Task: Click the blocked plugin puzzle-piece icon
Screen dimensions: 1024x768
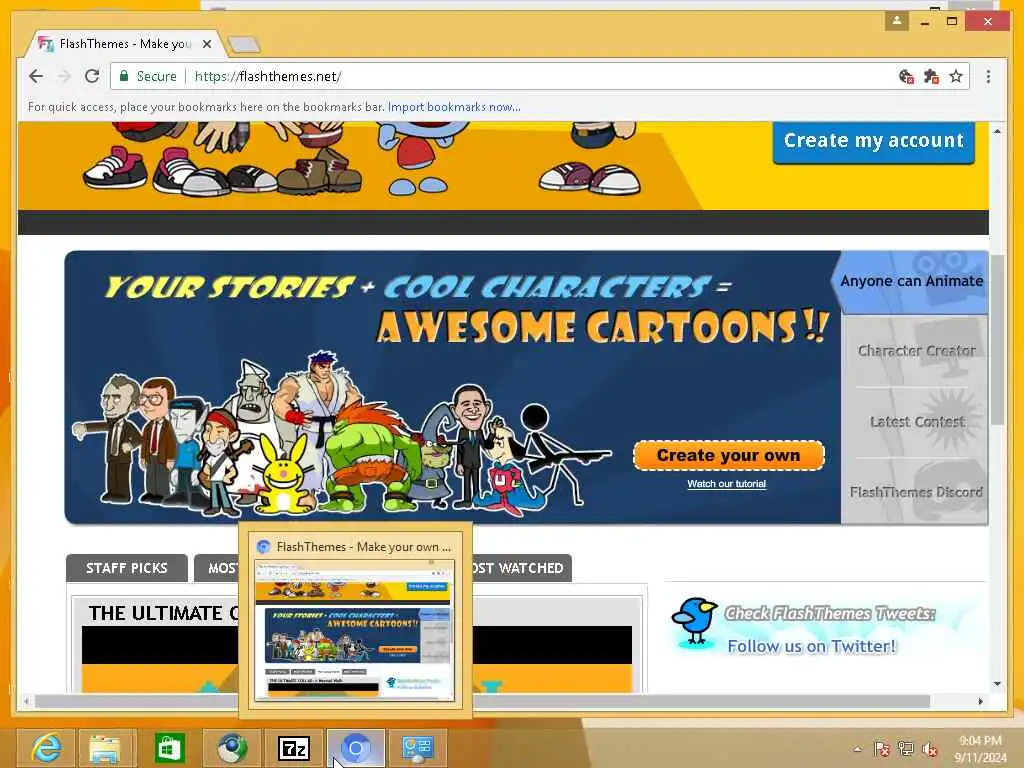Action: point(931,76)
